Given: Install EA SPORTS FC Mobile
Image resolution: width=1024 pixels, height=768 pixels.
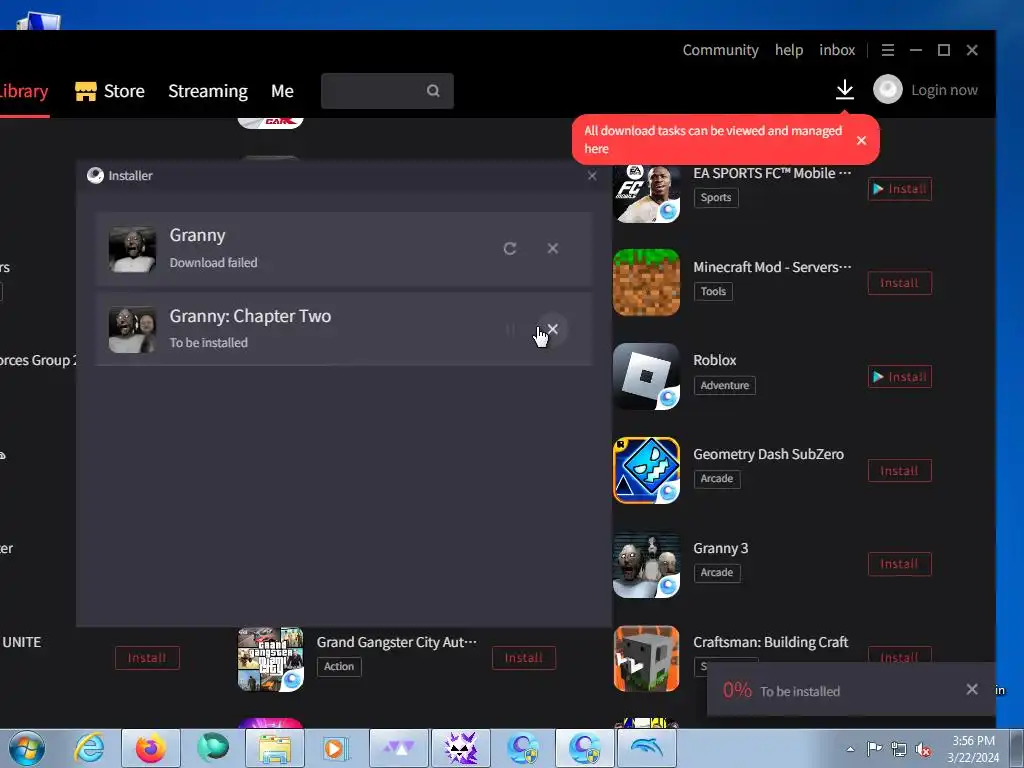Looking at the screenshot, I should click(899, 189).
